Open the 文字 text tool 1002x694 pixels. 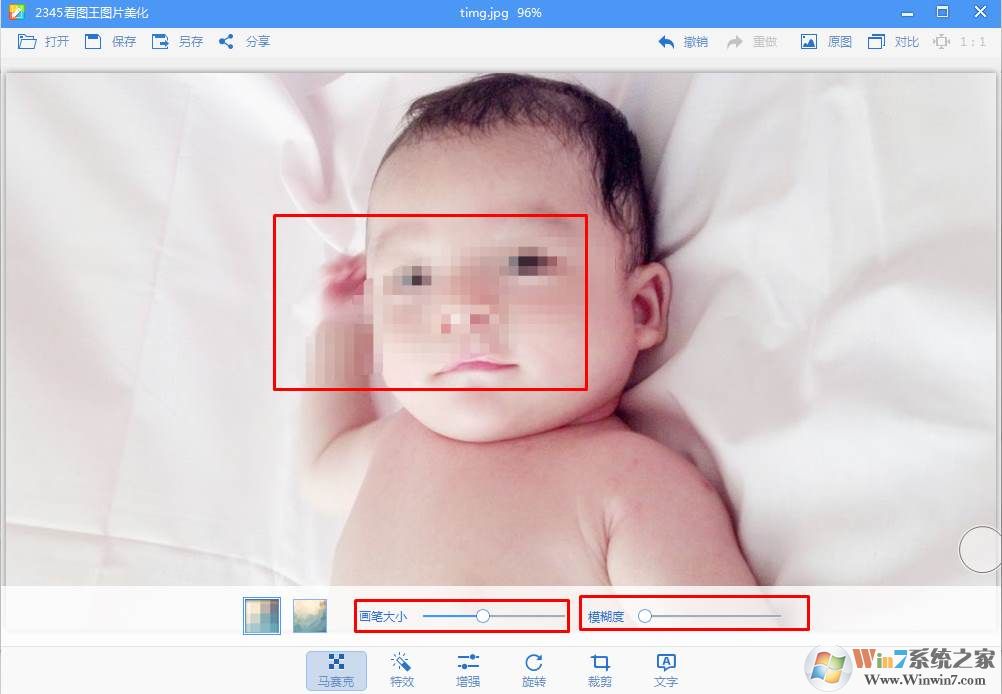666,670
